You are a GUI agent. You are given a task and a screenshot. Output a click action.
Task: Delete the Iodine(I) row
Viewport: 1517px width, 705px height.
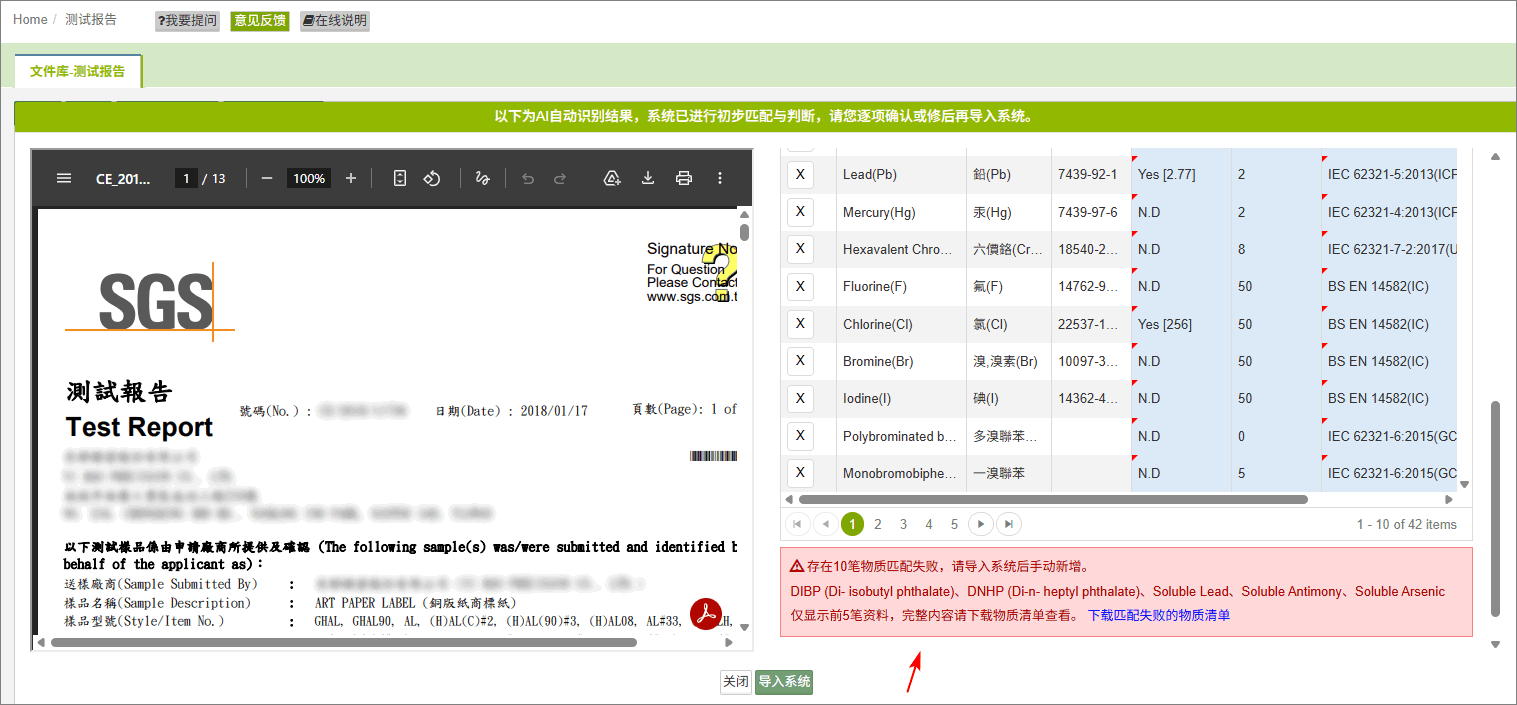800,398
